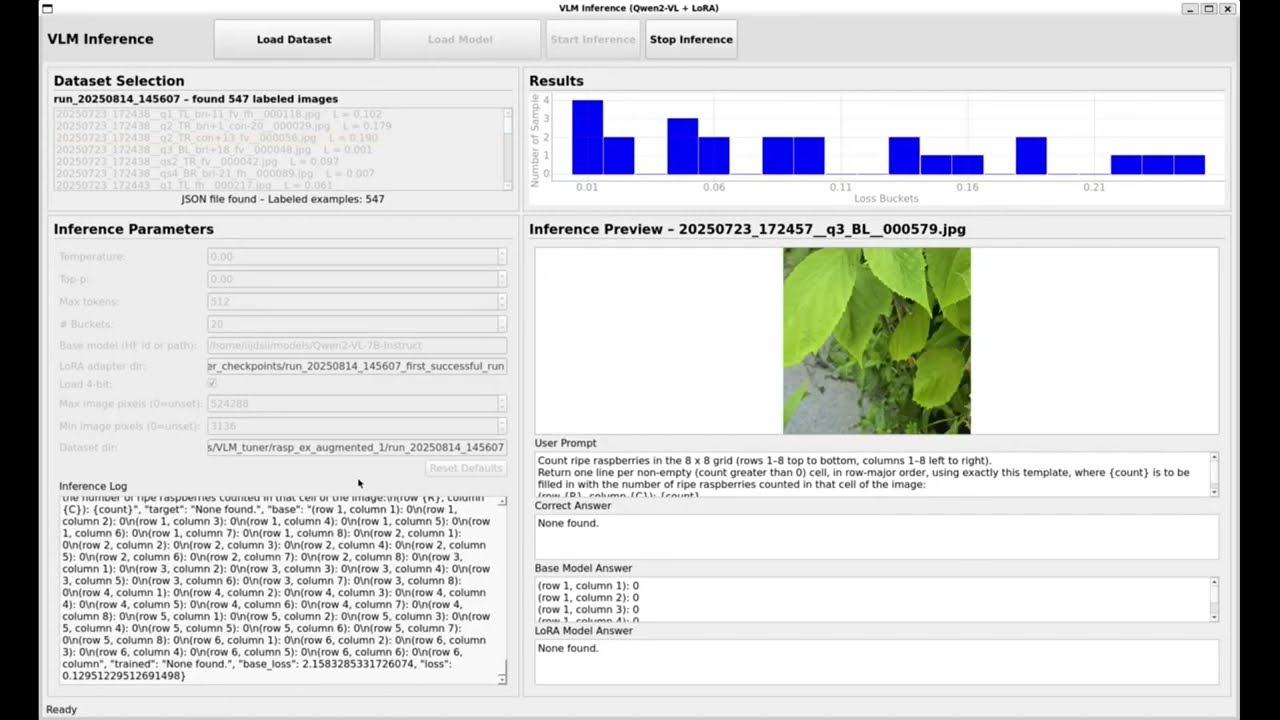Click the Inference Log scroll-down arrow
1280x720 pixels.
(502, 679)
